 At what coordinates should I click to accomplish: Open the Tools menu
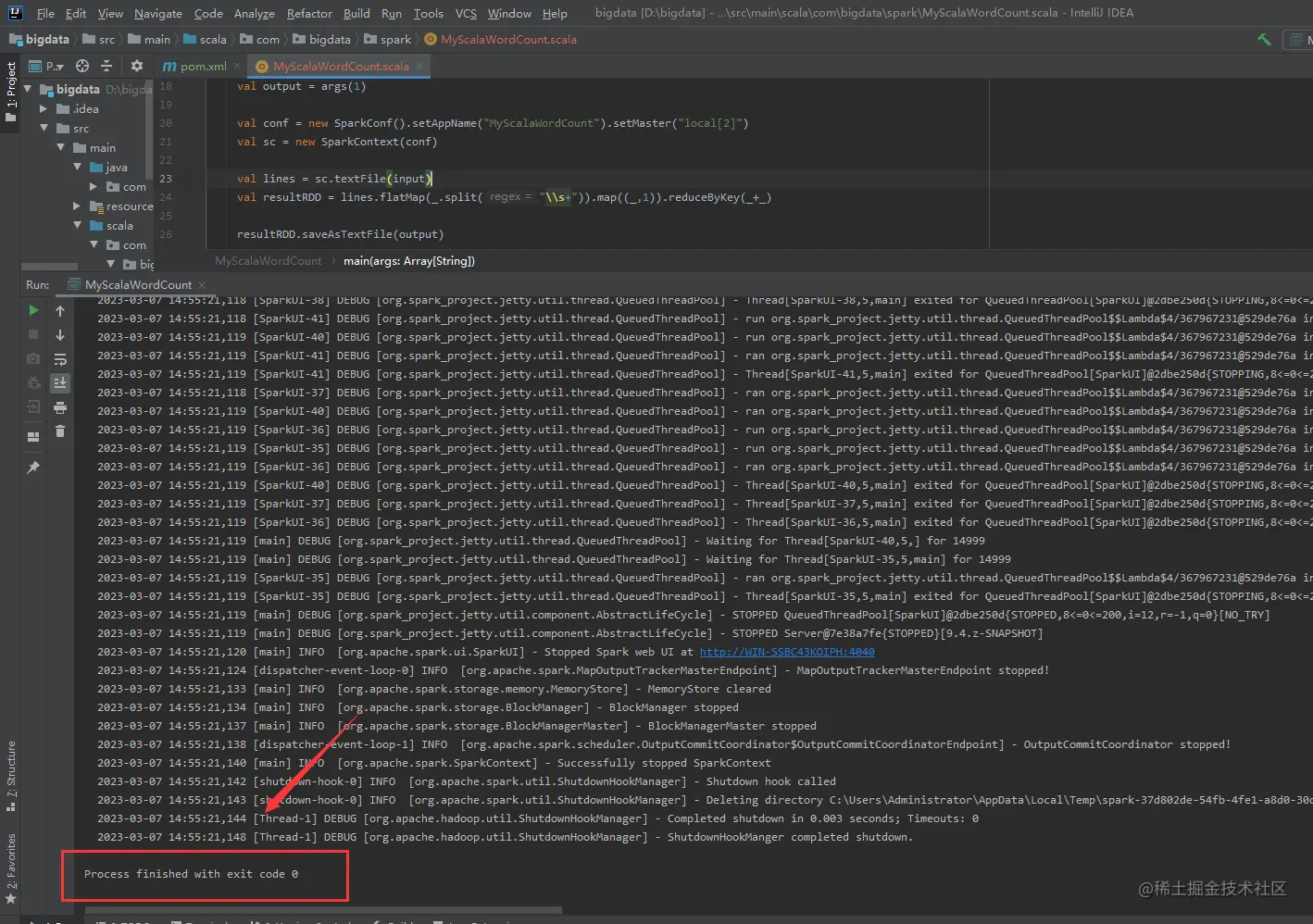(429, 13)
